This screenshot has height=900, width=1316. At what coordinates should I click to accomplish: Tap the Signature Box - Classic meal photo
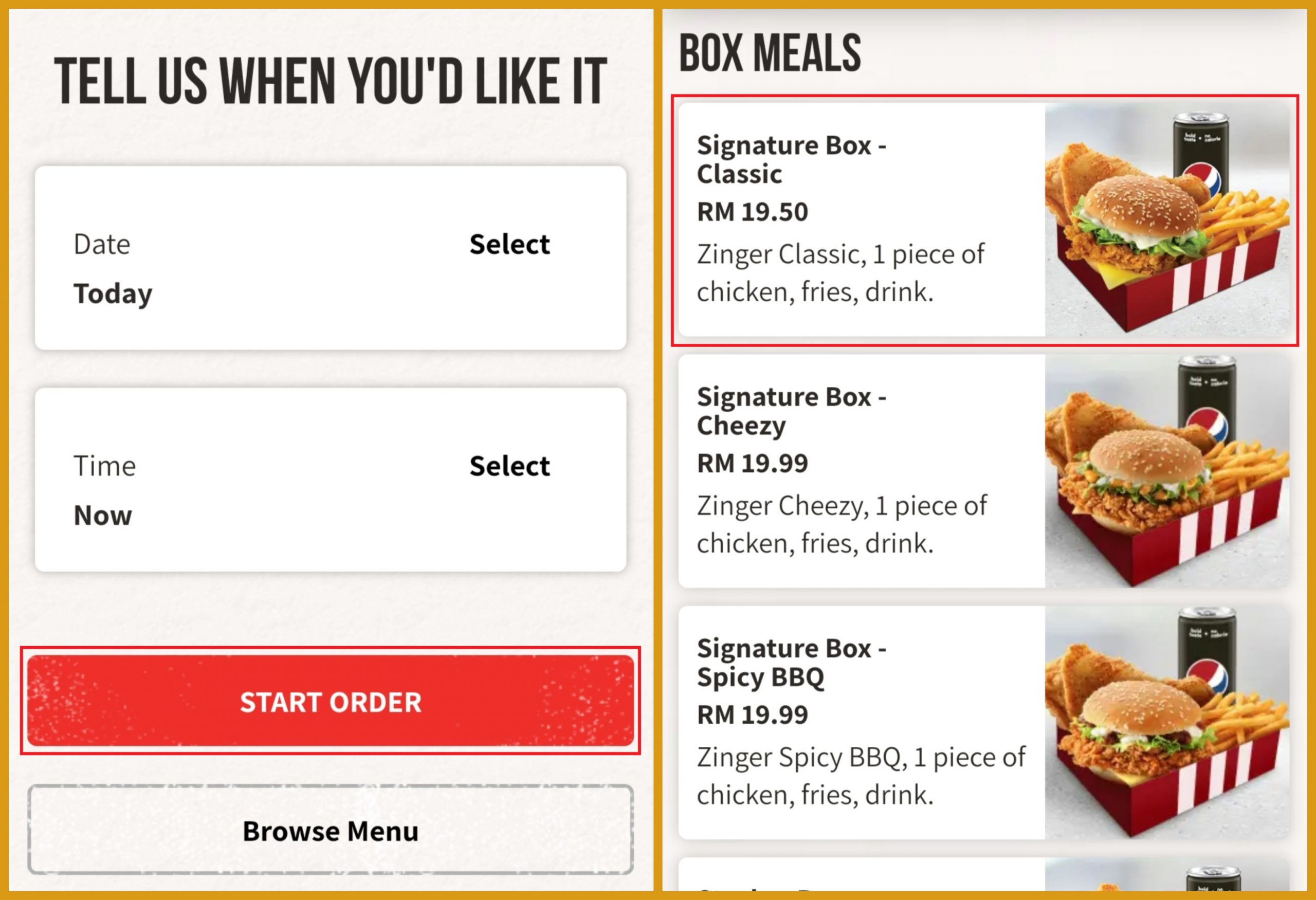[x=1166, y=221]
